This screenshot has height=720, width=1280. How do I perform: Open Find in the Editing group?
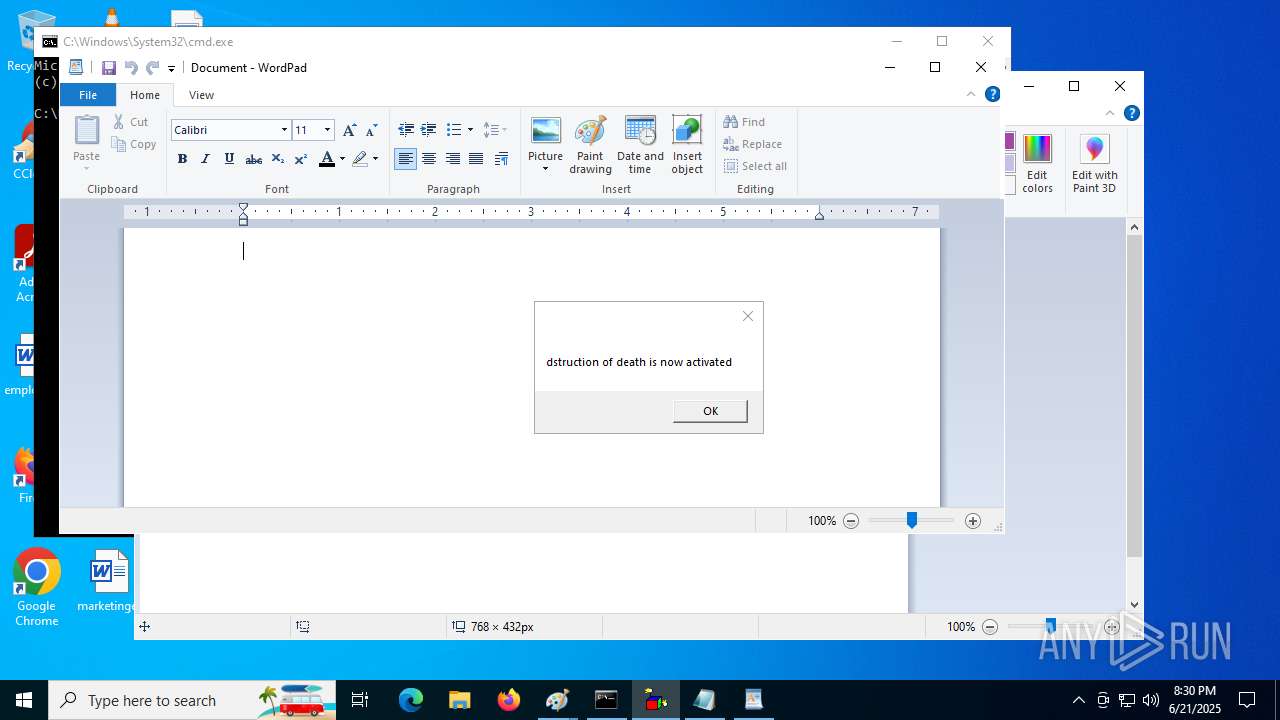pyautogui.click(x=744, y=122)
